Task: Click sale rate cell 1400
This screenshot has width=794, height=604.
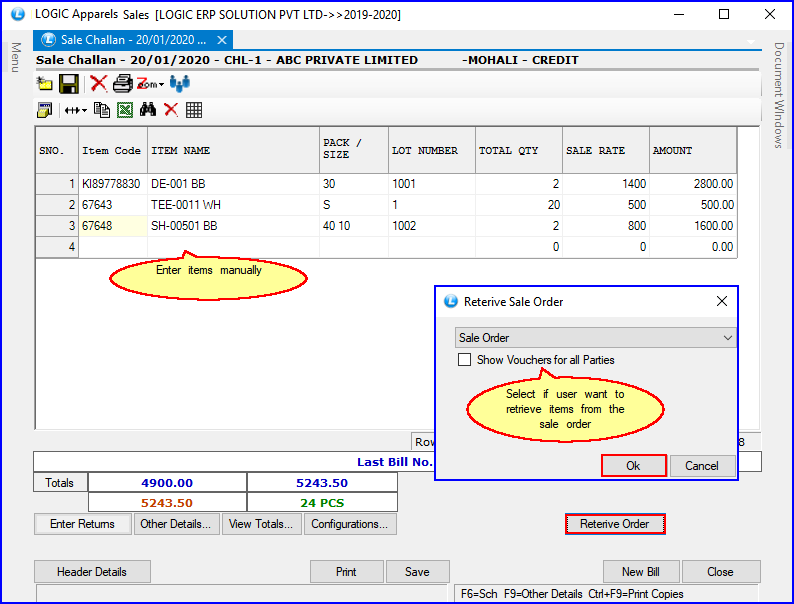Action: click(x=606, y=184)
